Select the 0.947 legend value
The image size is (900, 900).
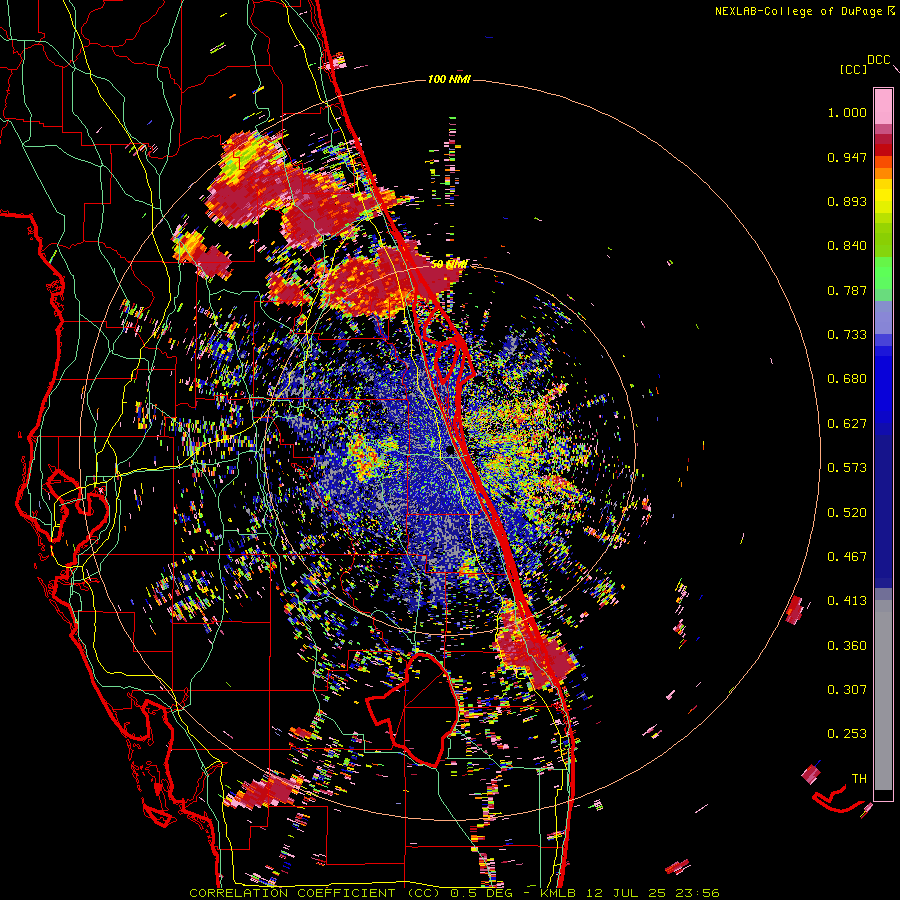[x=847, y=157]
